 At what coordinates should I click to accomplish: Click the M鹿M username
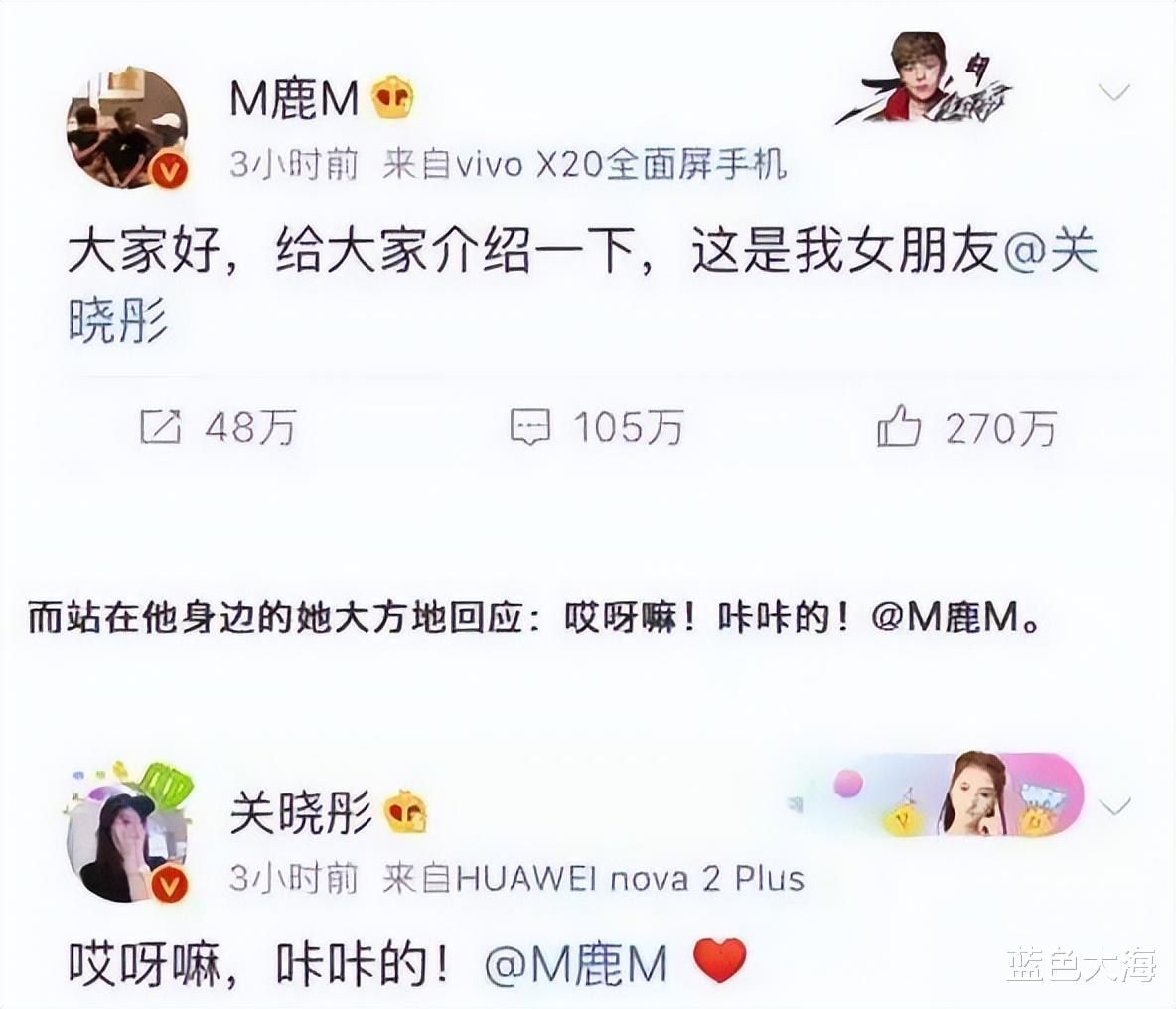coord(295,99)
